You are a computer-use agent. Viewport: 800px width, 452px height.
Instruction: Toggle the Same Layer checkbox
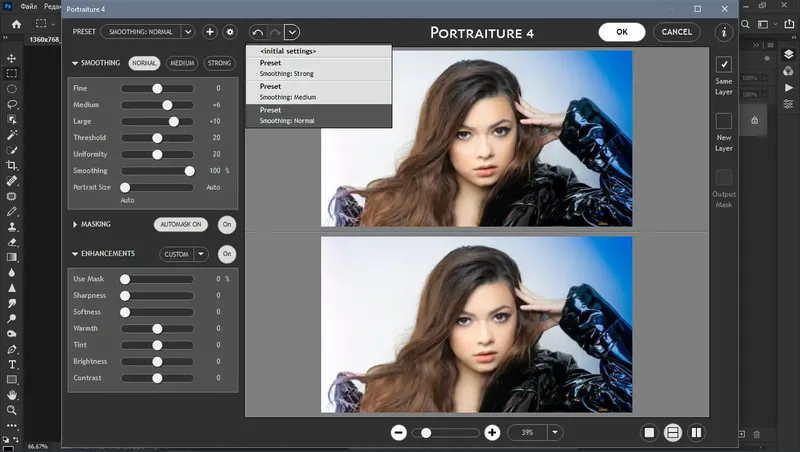724,64
